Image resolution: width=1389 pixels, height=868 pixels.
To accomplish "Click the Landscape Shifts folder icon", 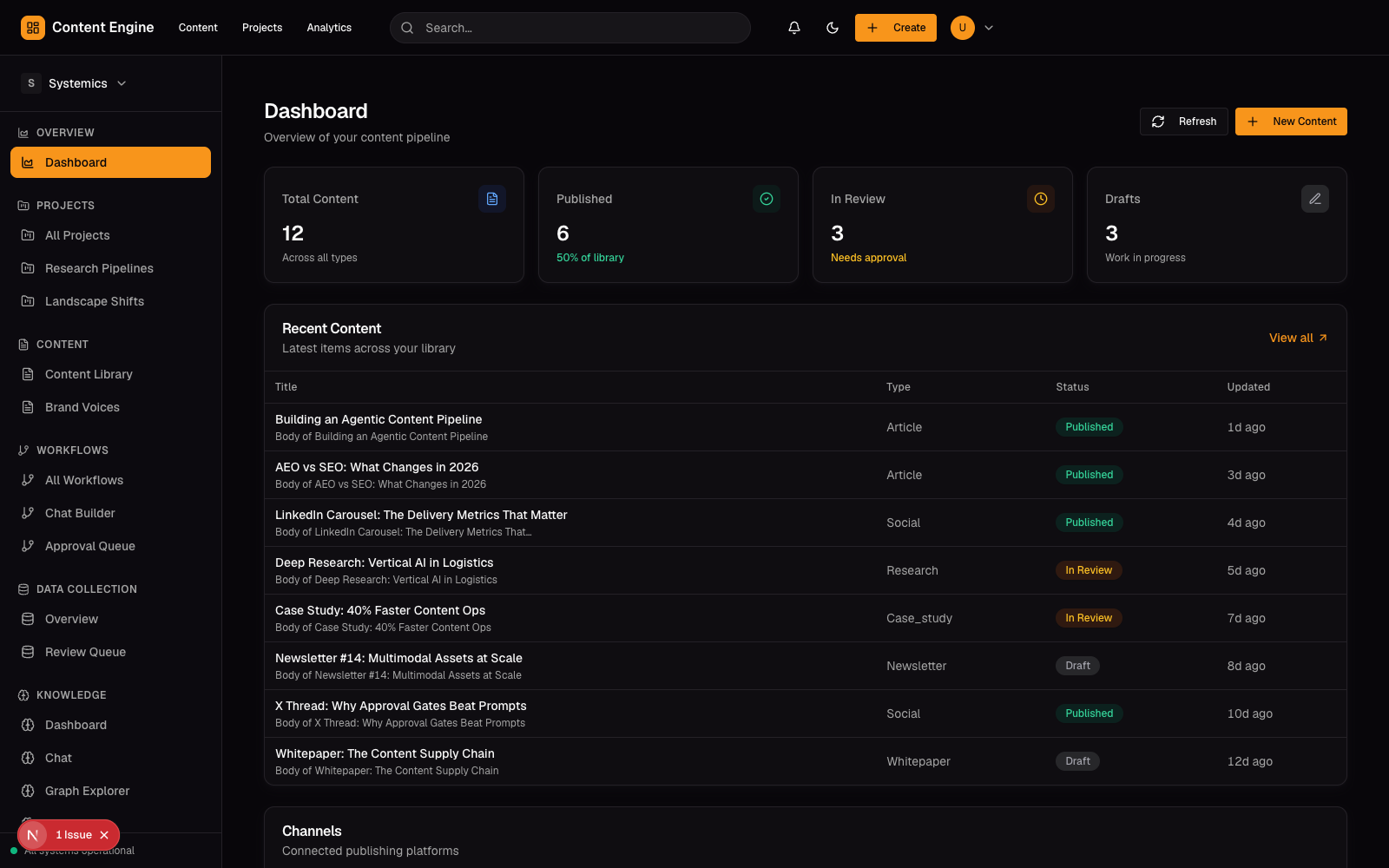I will 28,301.
